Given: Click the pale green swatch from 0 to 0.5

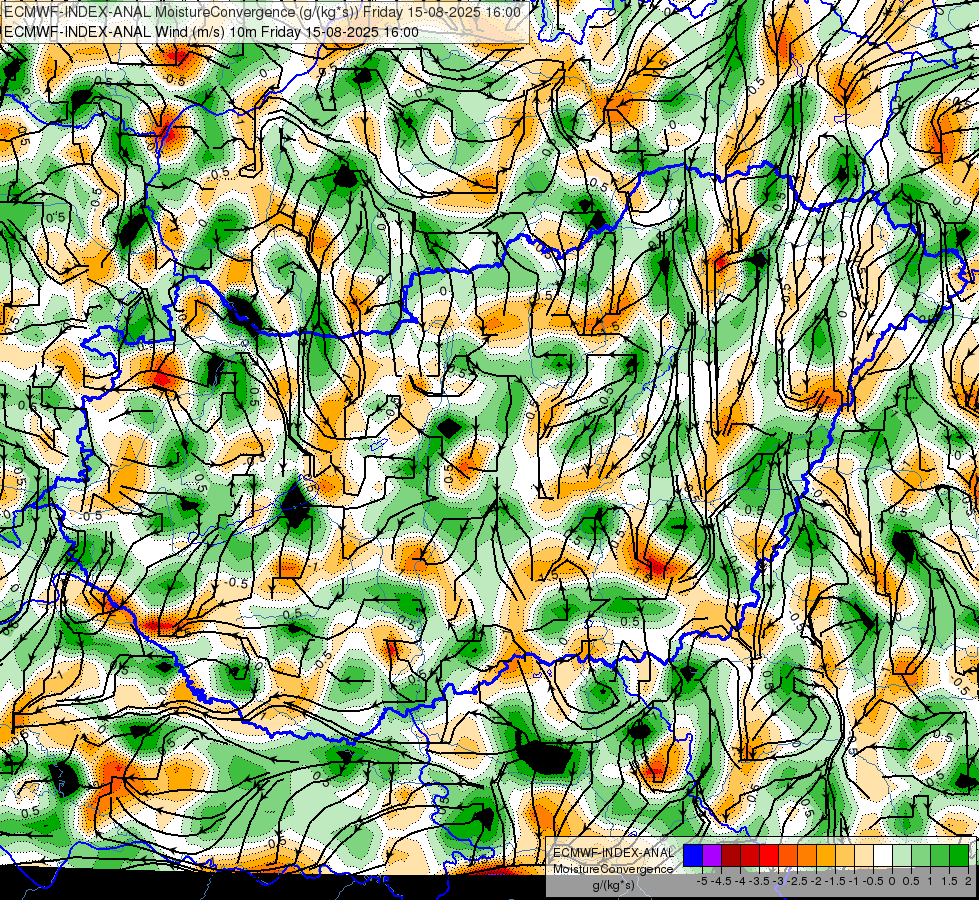Looking at the screenshot, I should point(902,855).
